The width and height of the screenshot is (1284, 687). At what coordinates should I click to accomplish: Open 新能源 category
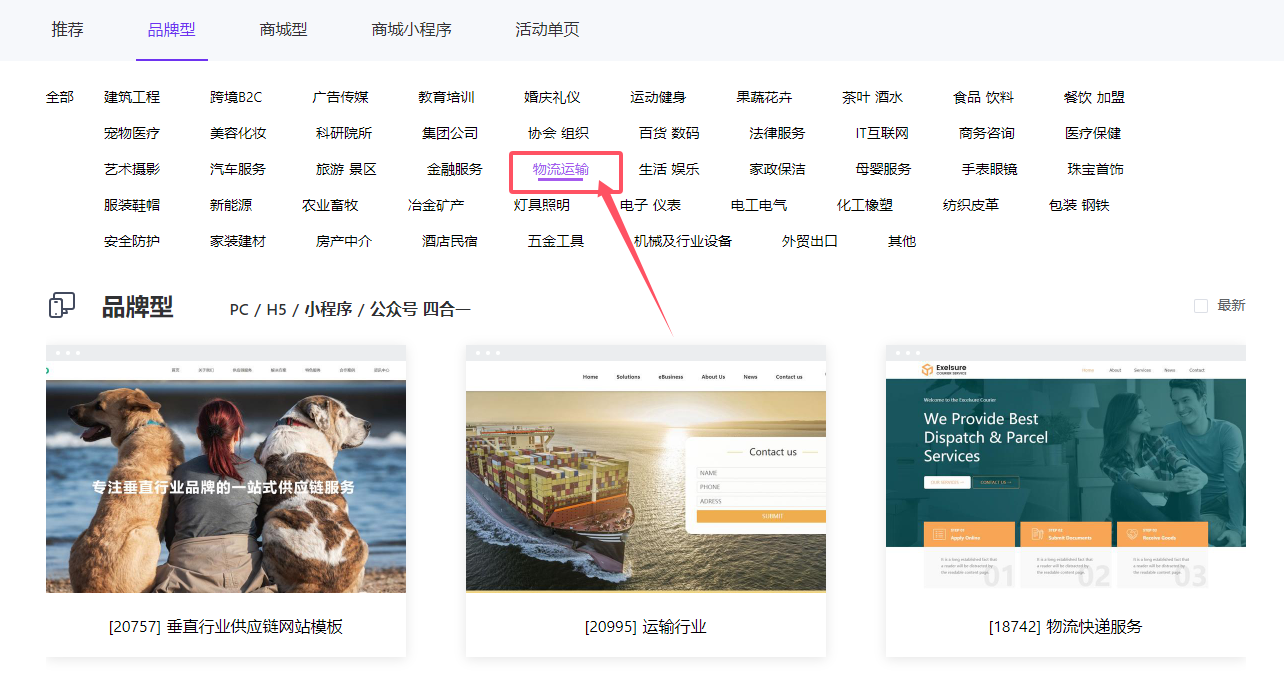coord(231,205)
